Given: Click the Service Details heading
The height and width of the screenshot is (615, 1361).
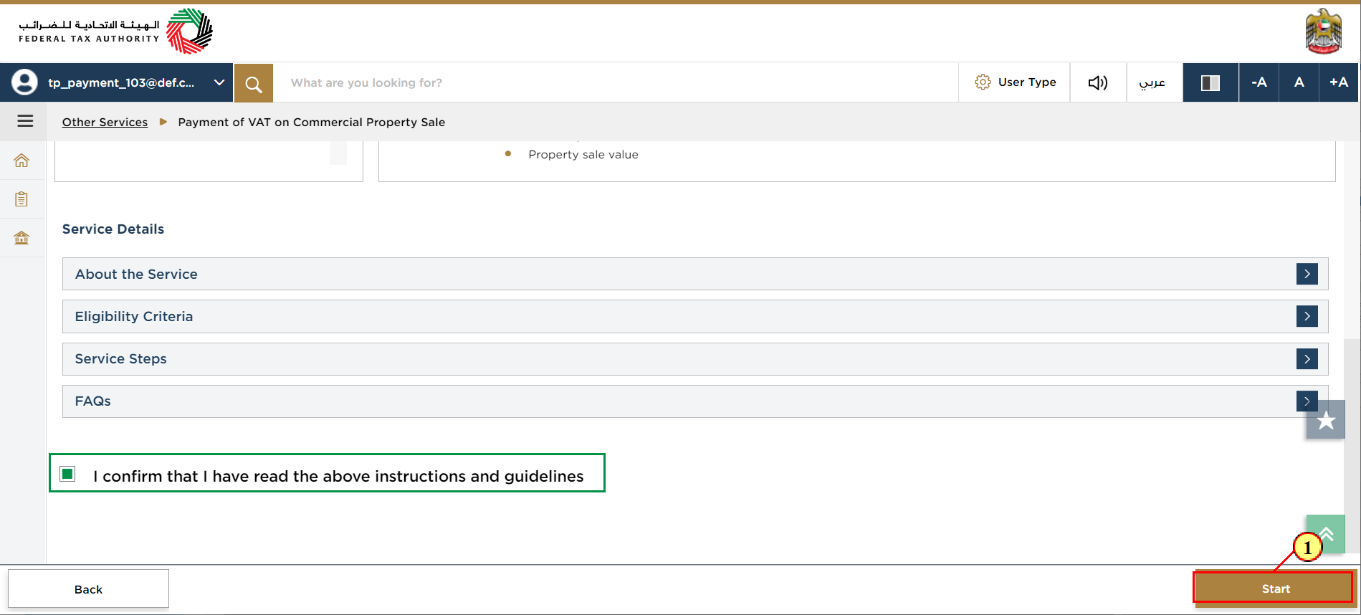Looking at the screenshot, I should click(113, 229).
